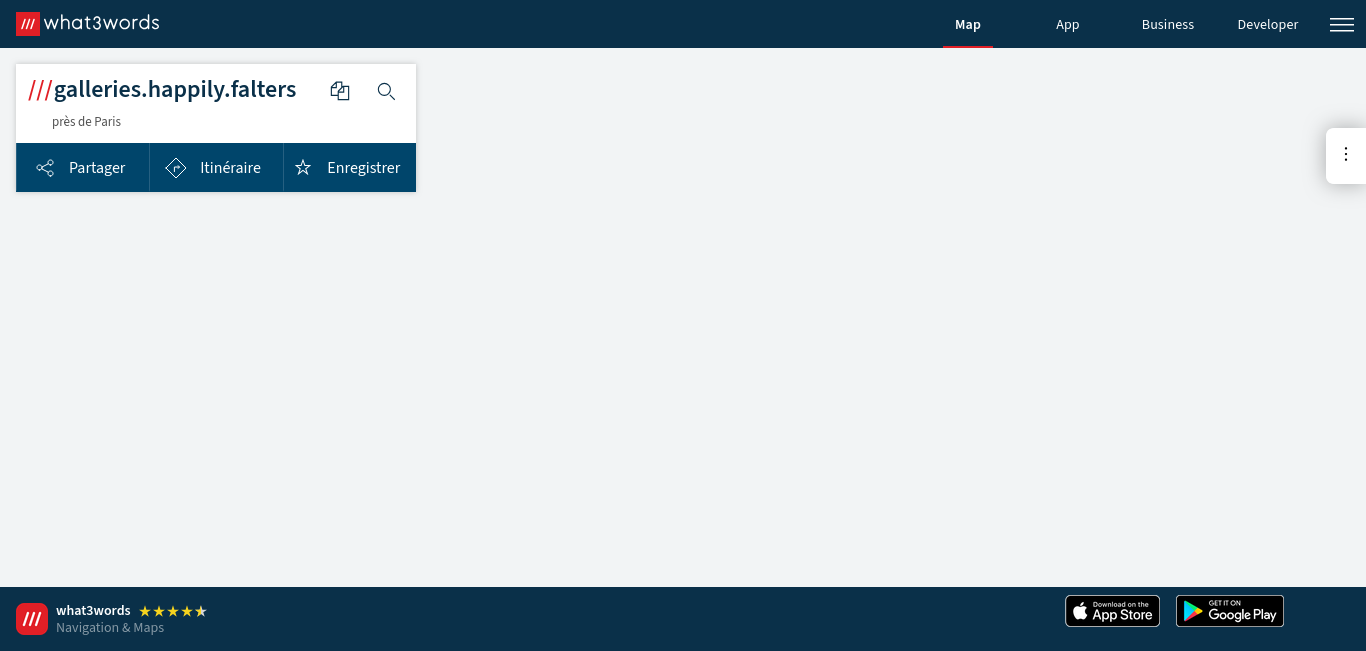Open the hamburger menu
Viewport: 1366px width, 651px height.
(x=1342, y=25)
